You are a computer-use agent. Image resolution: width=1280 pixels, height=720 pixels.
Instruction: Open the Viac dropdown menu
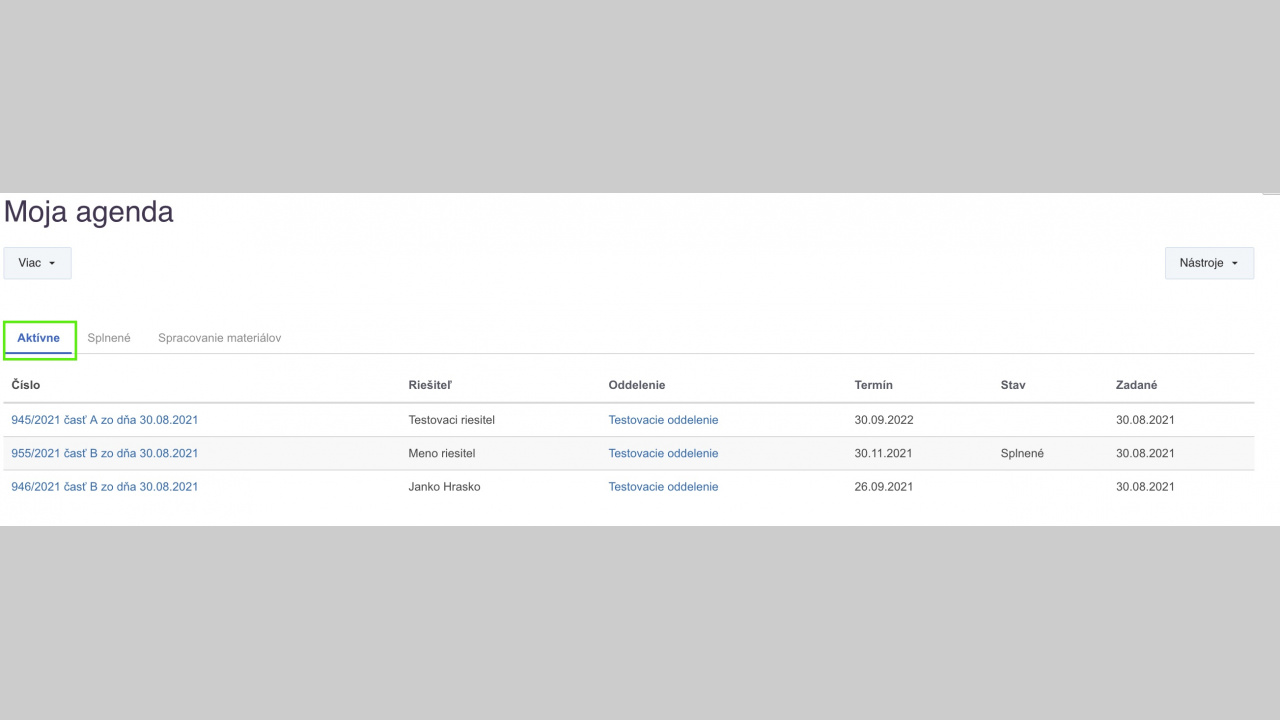tap(37, 263)
